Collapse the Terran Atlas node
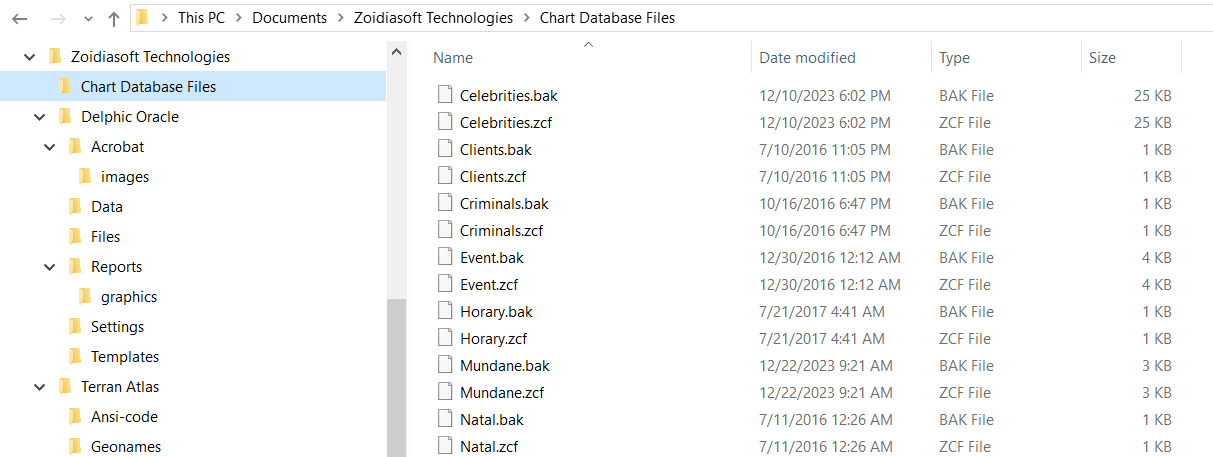The height and width of the screenshot is (457, 1213). (x=39, y=387)
